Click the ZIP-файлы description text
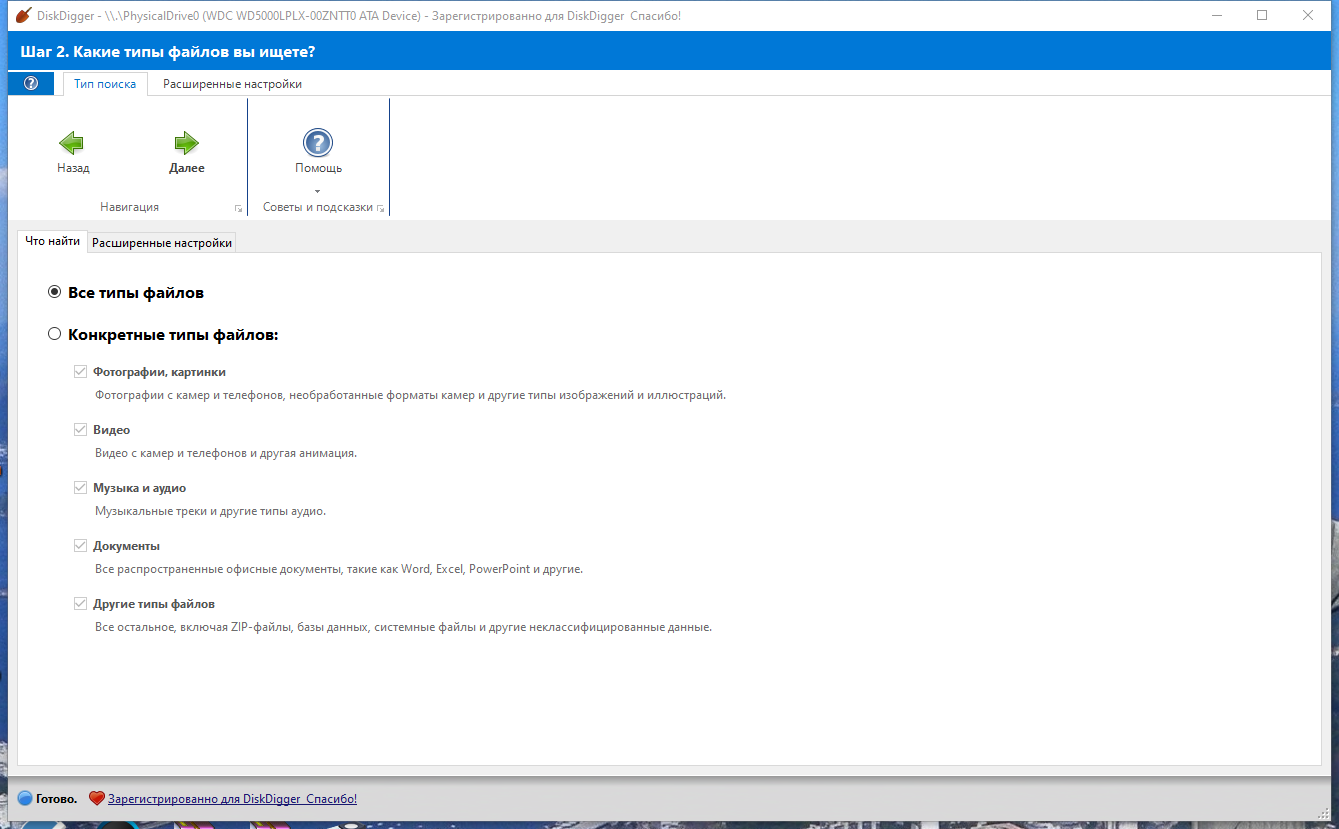 [403, 627]
